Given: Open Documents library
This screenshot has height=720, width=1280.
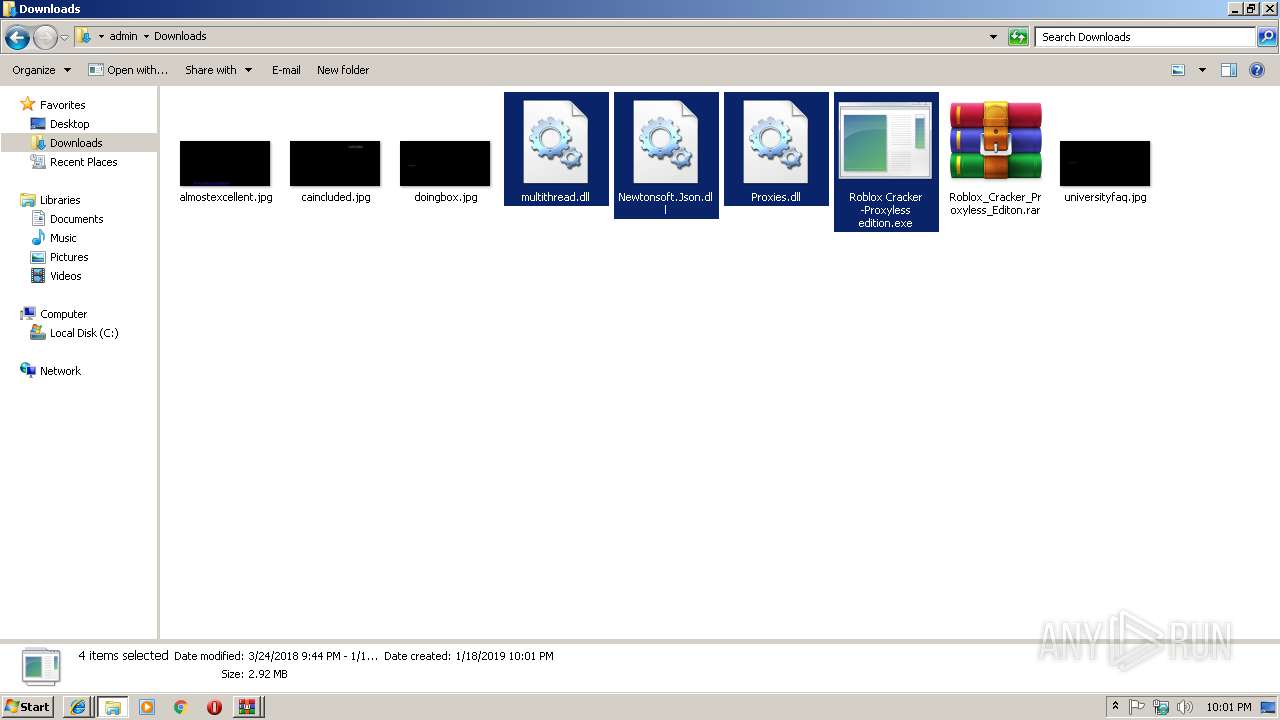Looking at the screenshot, I should coord(76,219).
